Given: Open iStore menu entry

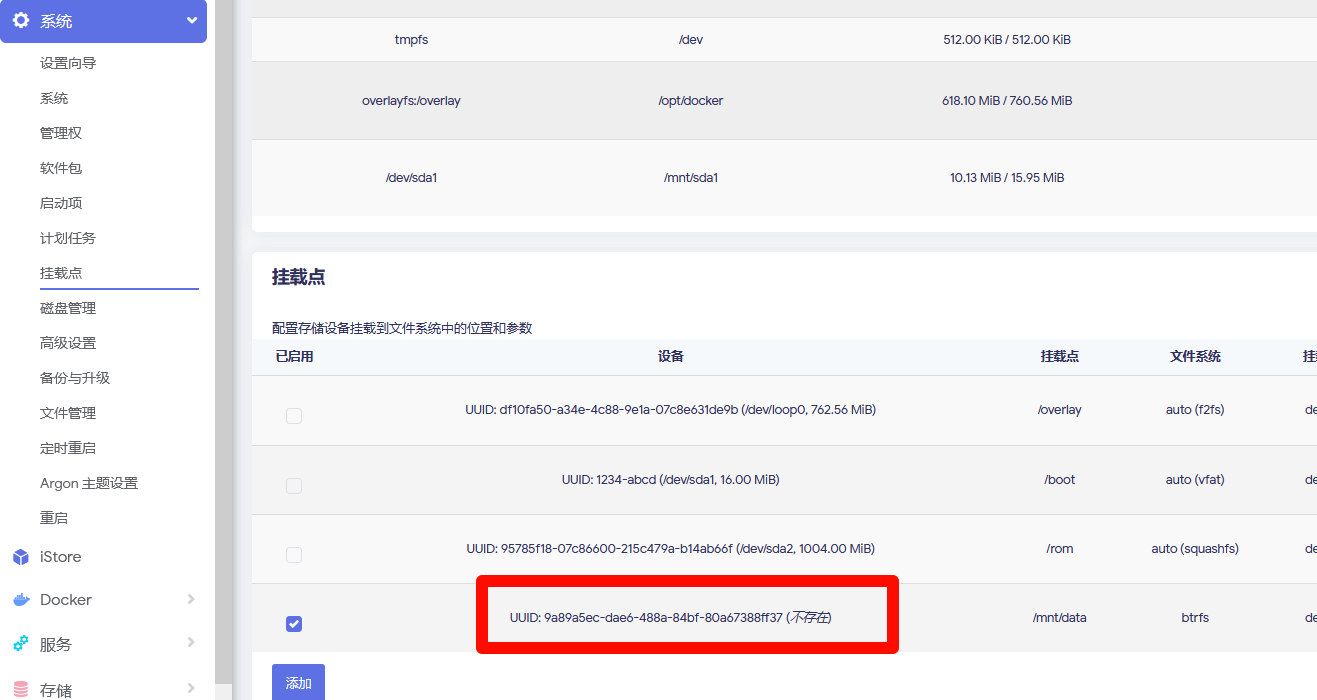Looking at the screenshot, I should (x=60, y=557).
